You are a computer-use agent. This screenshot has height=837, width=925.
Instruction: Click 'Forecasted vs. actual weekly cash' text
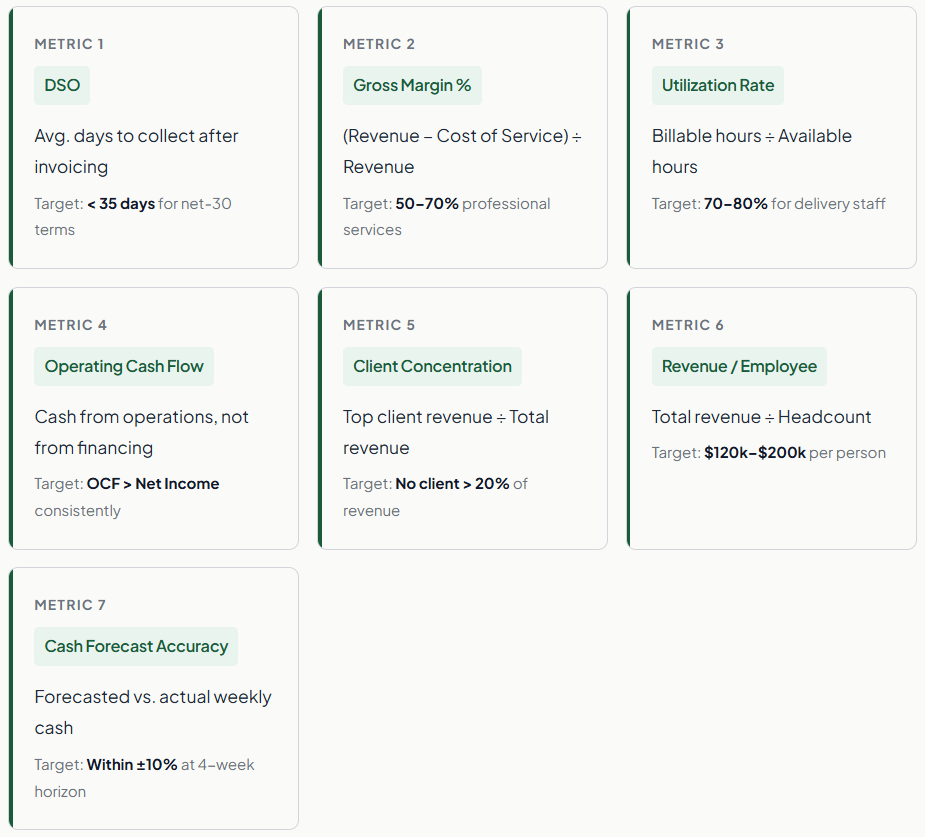[x=153, y=713]
